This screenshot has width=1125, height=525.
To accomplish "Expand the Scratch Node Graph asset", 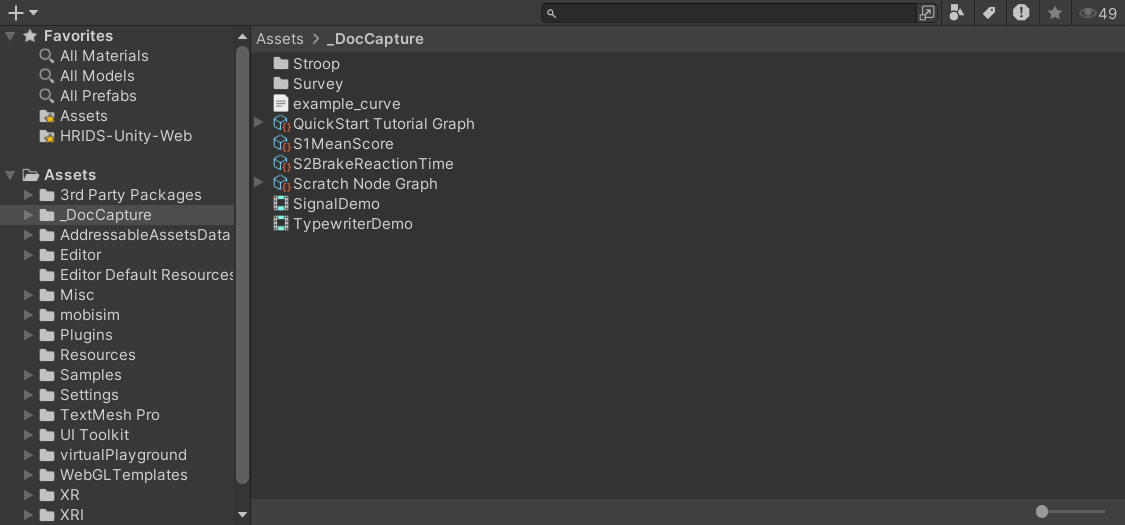I will [x=259, y=184].
